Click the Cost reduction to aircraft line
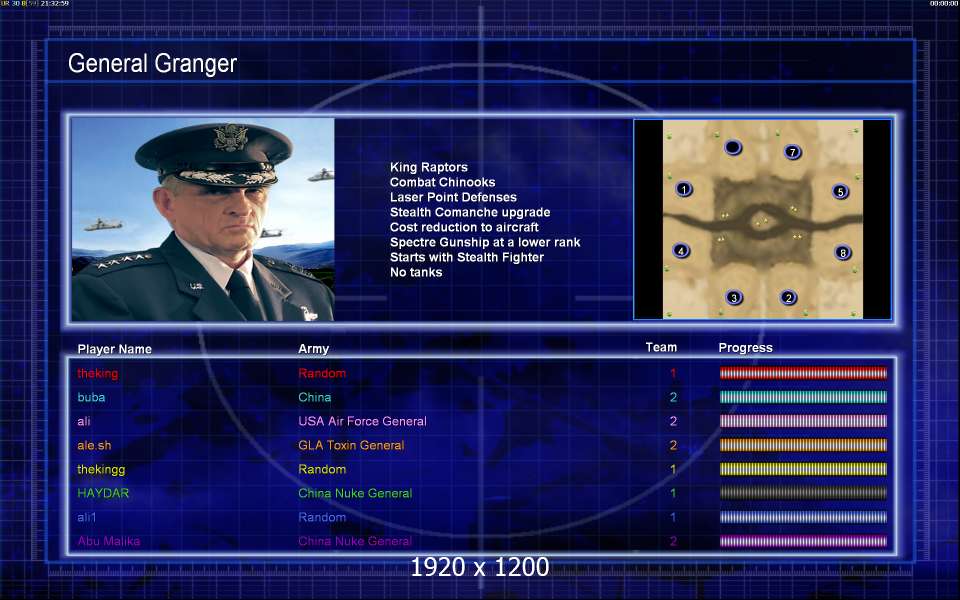The width and height of the screenshot is (960, 600). click(464, 227)
